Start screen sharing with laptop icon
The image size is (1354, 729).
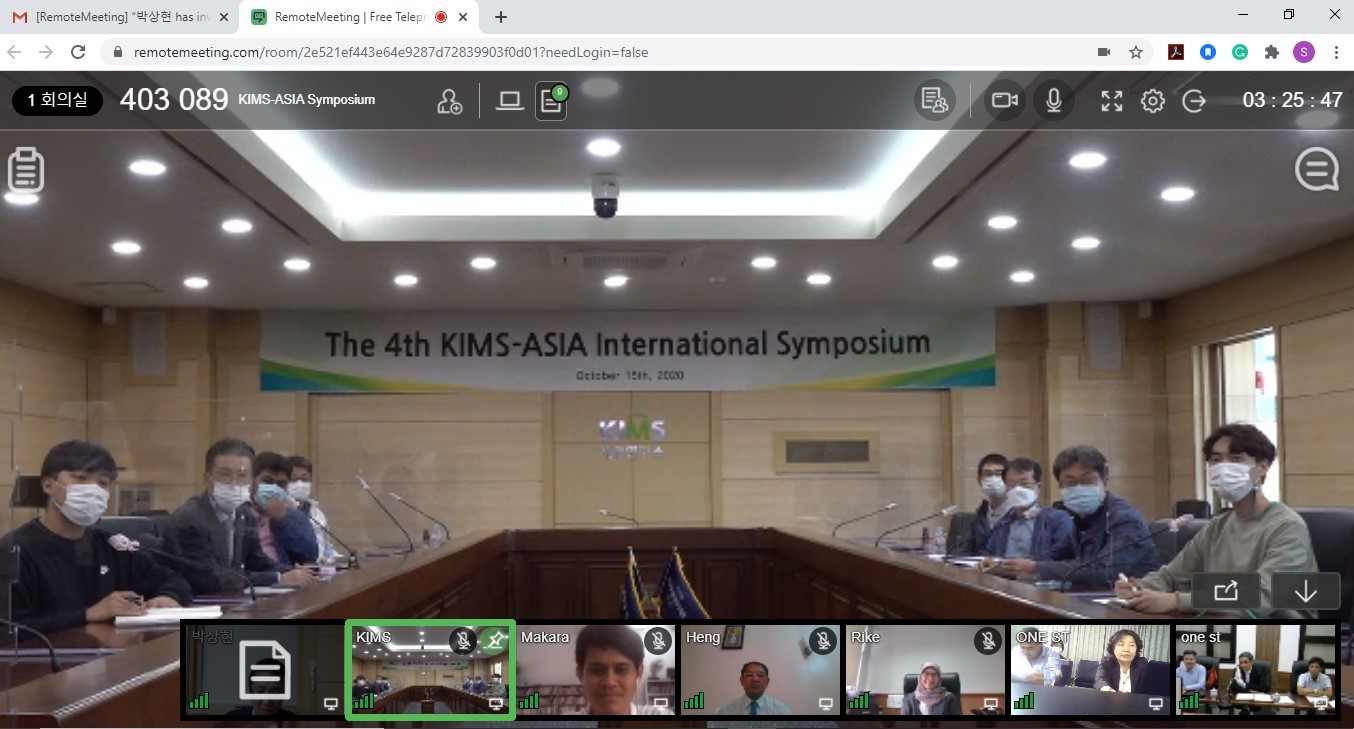[510, 100]
